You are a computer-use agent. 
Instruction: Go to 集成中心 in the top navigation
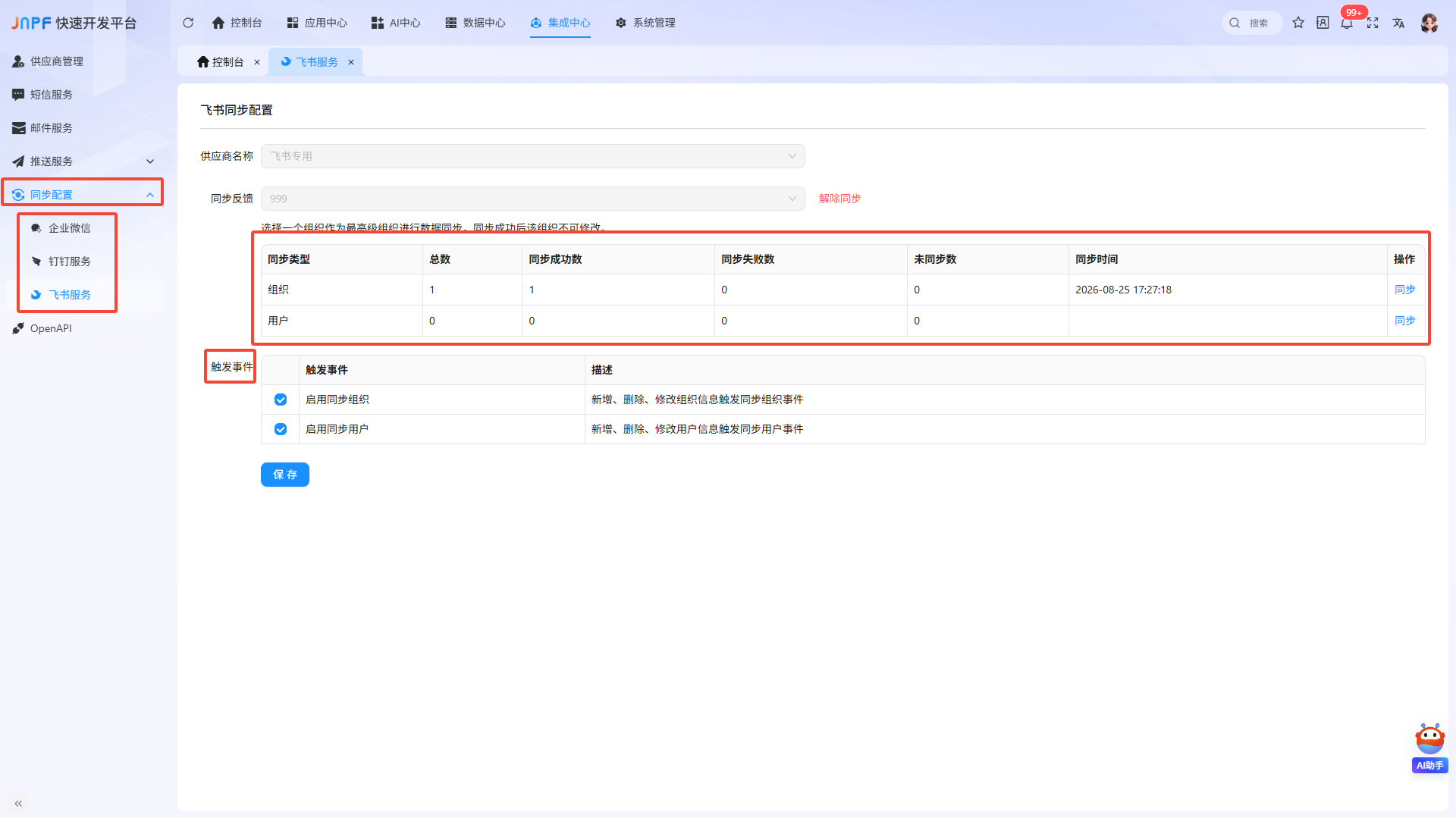[x=560, y=23]
